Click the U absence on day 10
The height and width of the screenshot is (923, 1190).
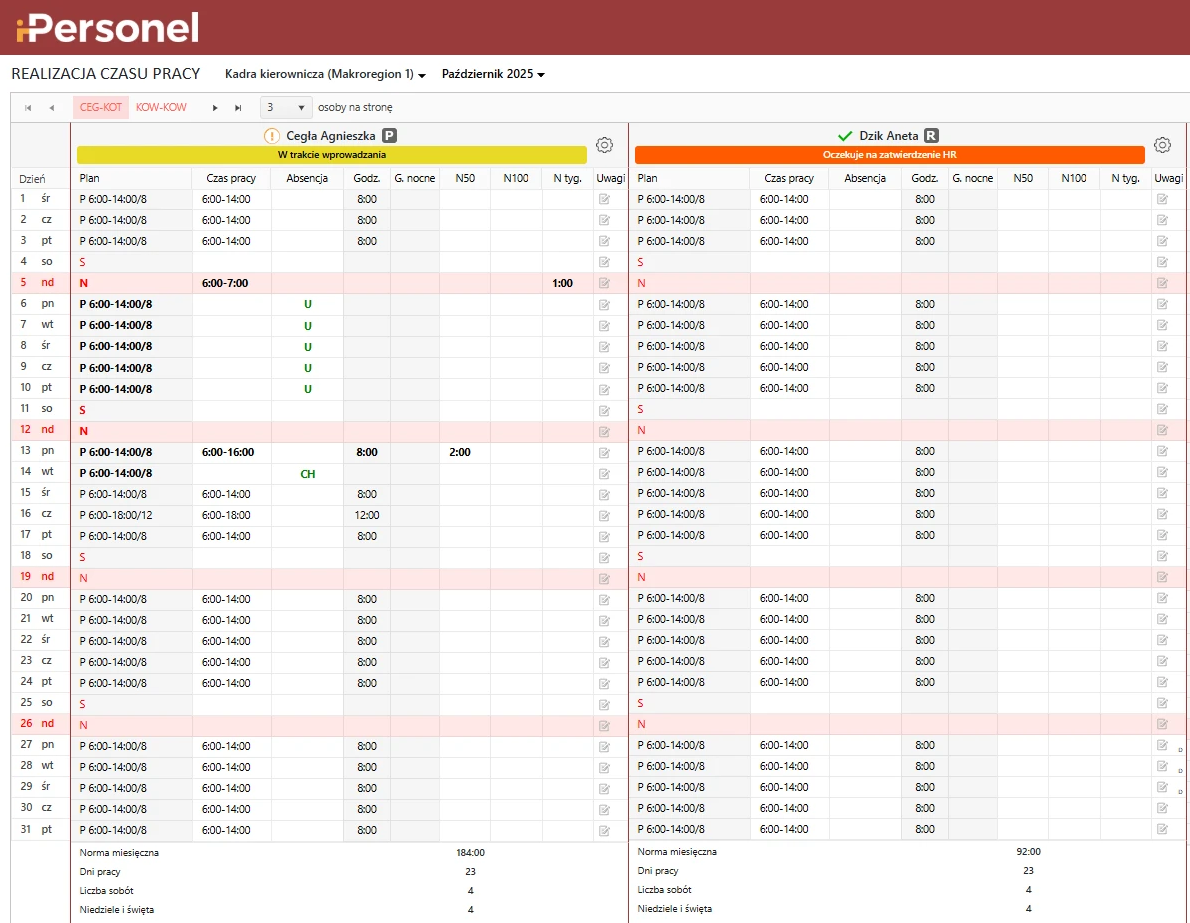point(307,389)
